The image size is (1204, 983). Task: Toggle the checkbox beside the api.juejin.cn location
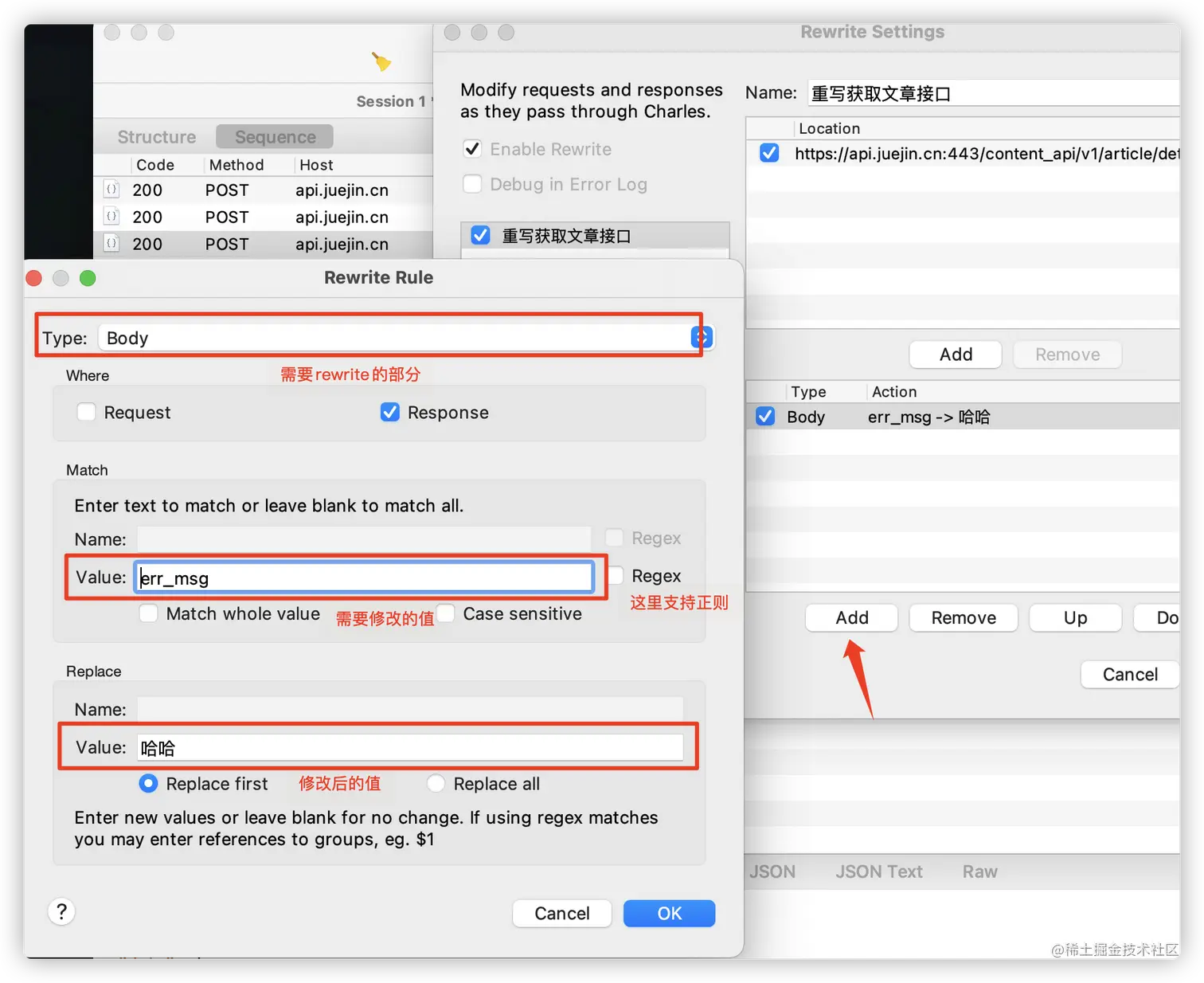[x=769, y=153]
